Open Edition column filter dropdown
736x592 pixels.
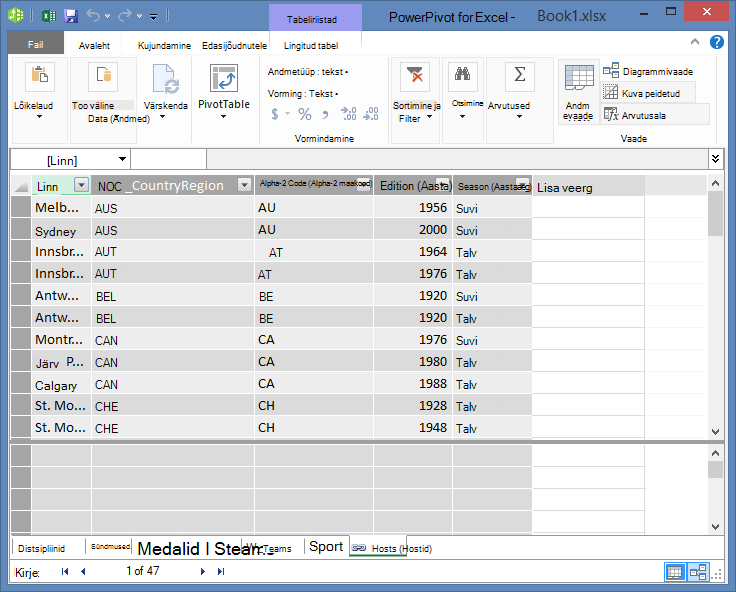(443, 184)
